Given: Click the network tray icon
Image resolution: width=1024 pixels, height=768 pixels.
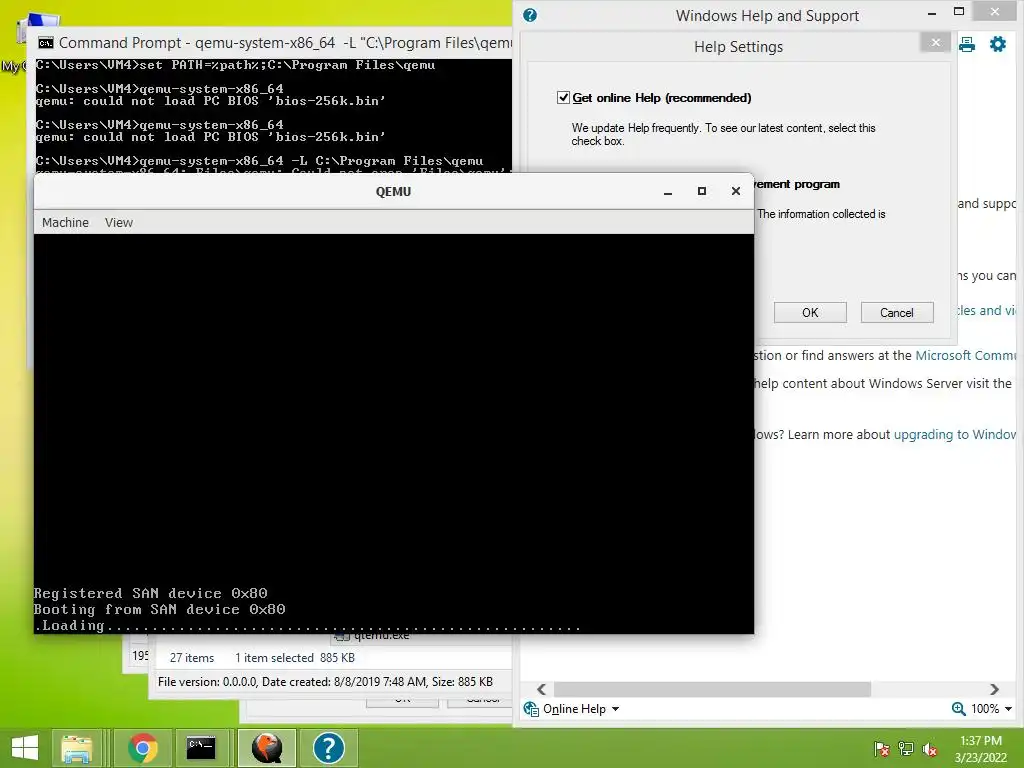Looking at the screenshot, I should (906, 749).
